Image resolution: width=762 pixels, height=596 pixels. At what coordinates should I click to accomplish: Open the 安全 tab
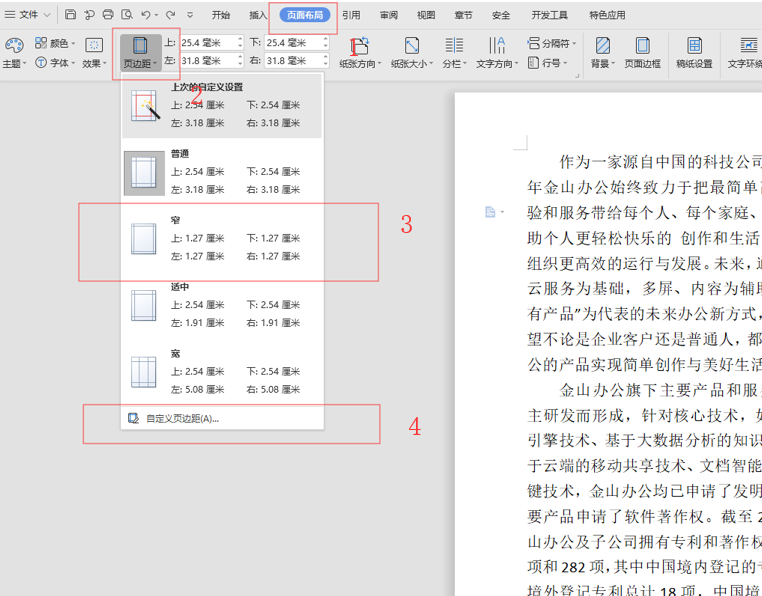(501, 15)
